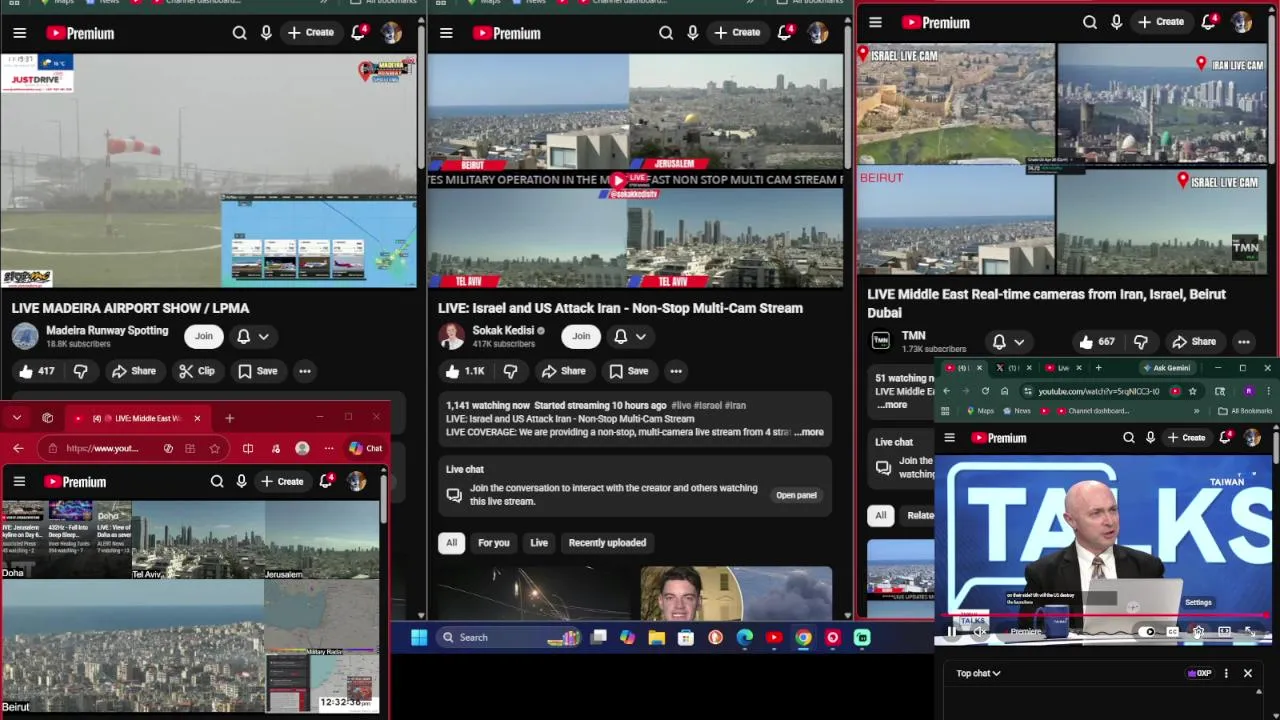Toggle autoplay in Taiwan Talks player
The width and height of the screenshot is (1280, 720).
[x=1149, y=631]
